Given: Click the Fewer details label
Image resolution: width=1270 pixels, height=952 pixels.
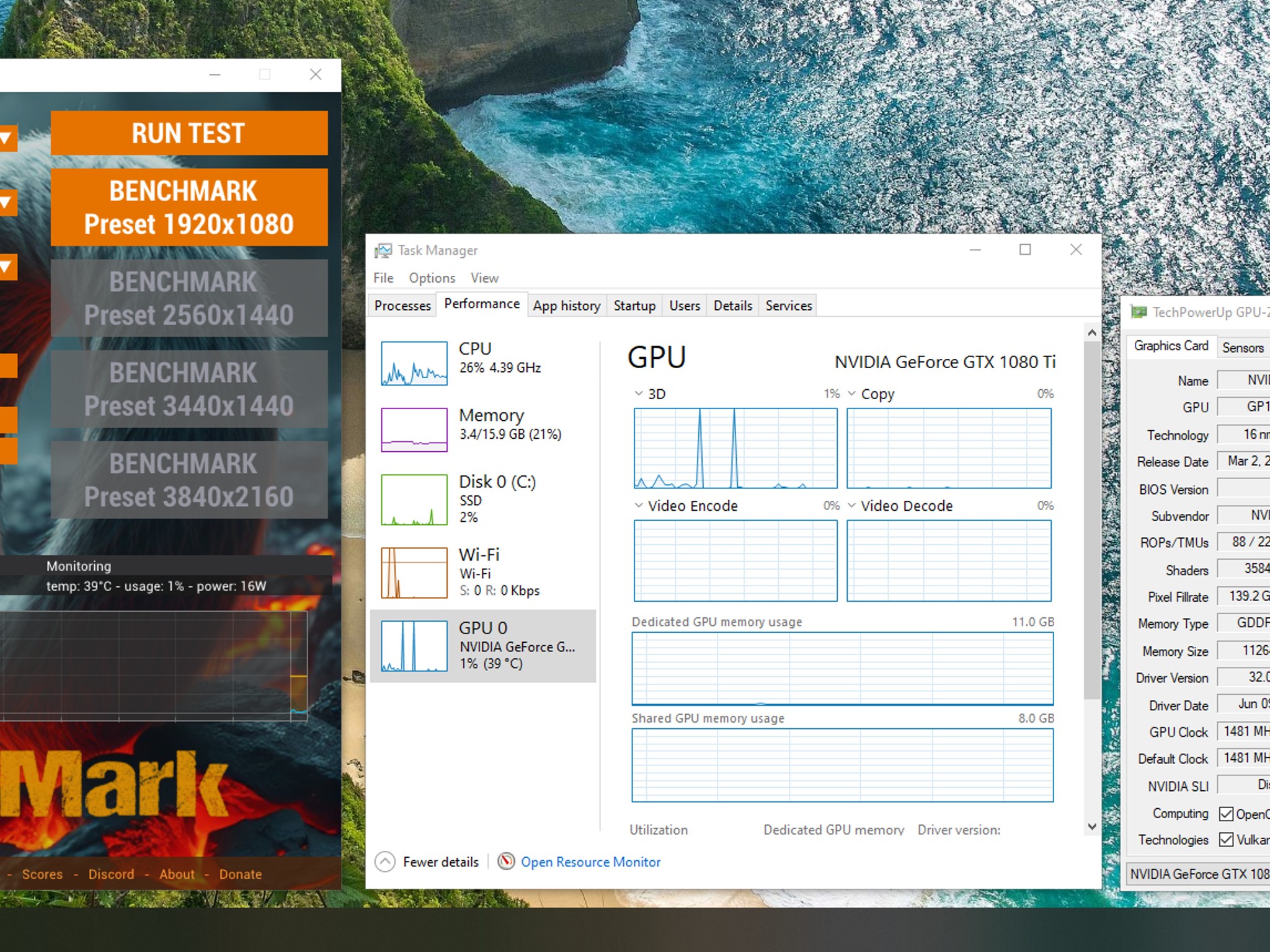Looking at the screenshot, I should pyautogui.click(x=441, y=862).
